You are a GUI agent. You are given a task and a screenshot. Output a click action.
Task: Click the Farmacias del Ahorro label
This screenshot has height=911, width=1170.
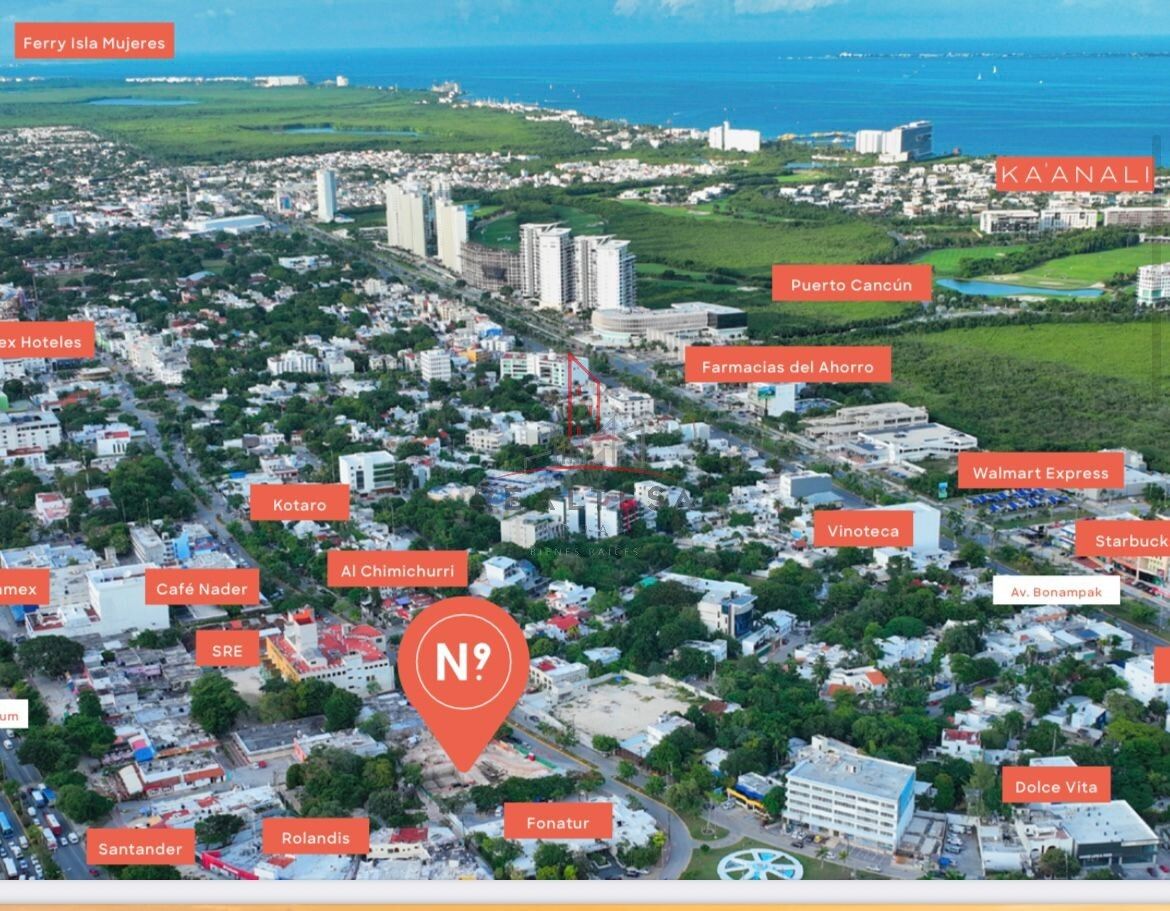click(787, 366)
